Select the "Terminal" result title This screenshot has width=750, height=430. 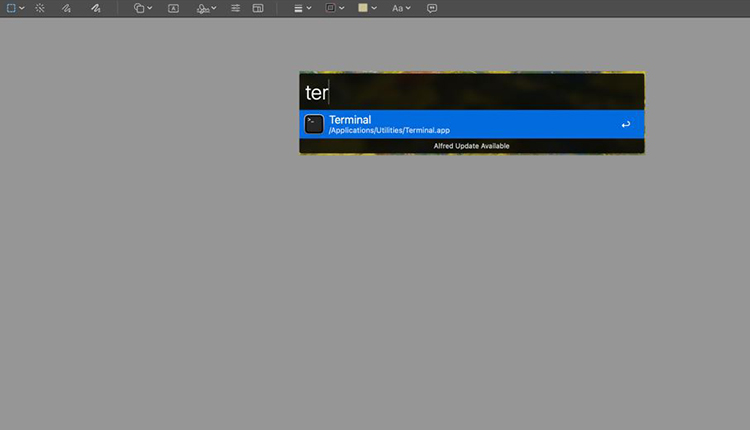350,120
